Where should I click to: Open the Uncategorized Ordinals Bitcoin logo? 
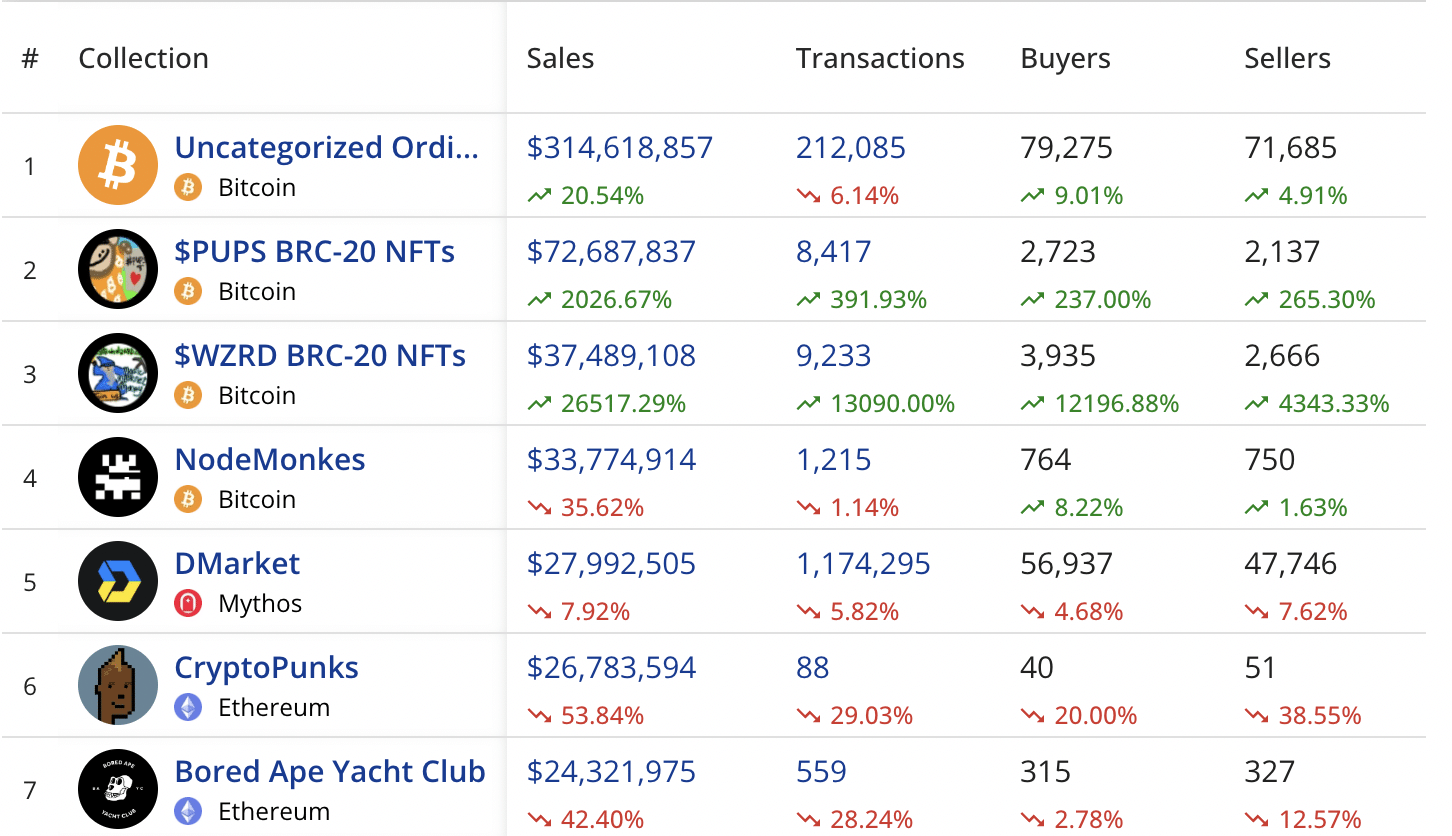118,165
